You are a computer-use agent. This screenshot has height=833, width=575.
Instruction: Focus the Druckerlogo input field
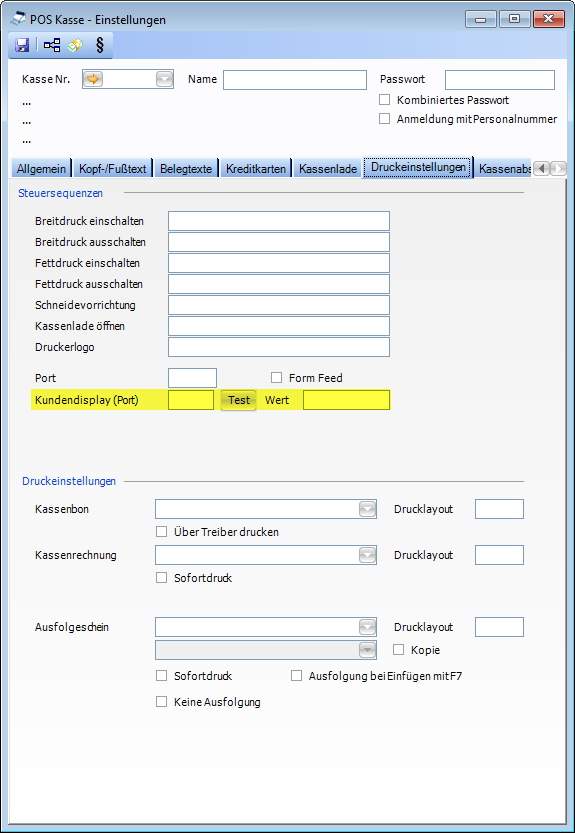click(x=279, y=347)
